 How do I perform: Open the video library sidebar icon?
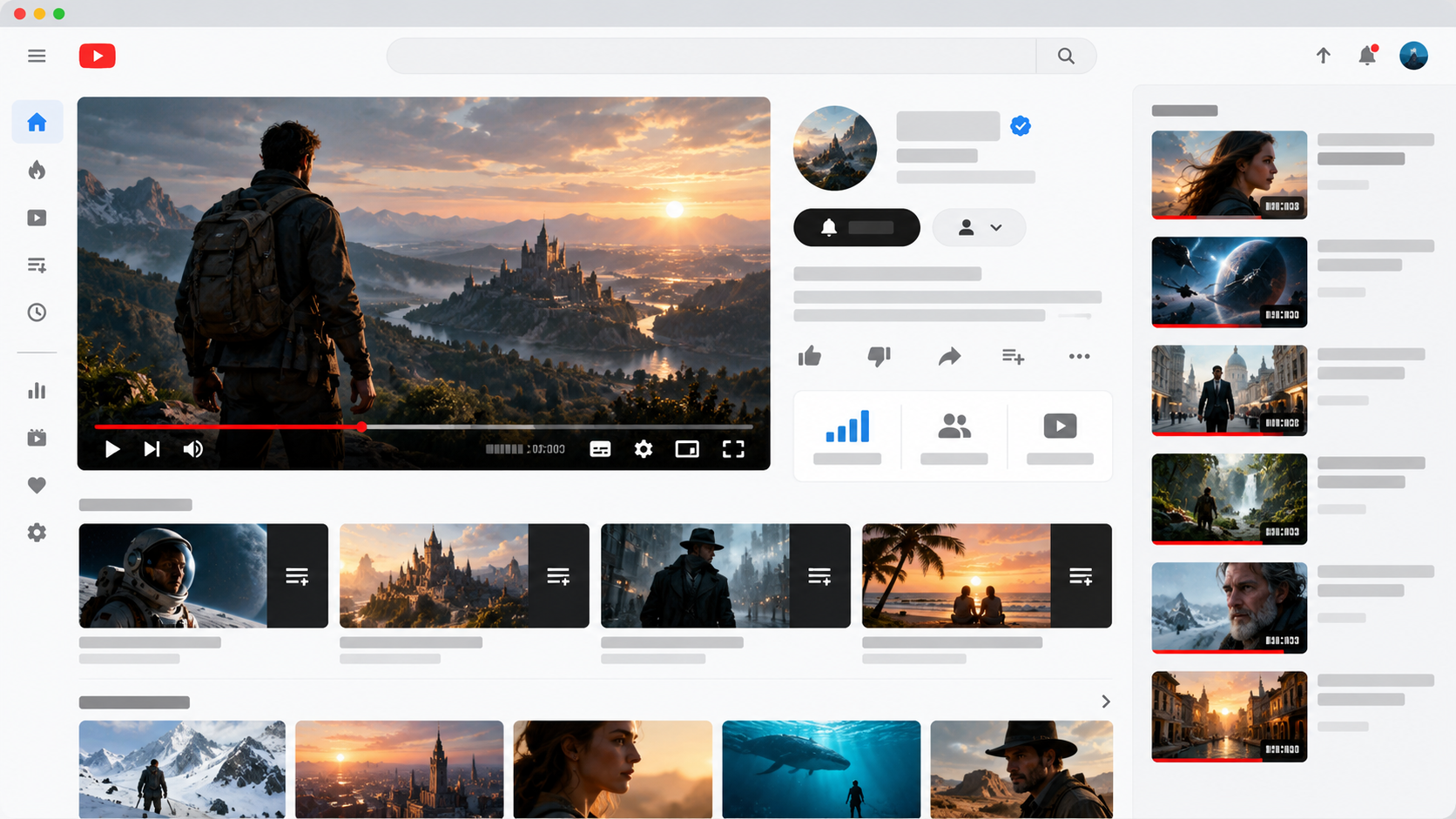[37, 218]
